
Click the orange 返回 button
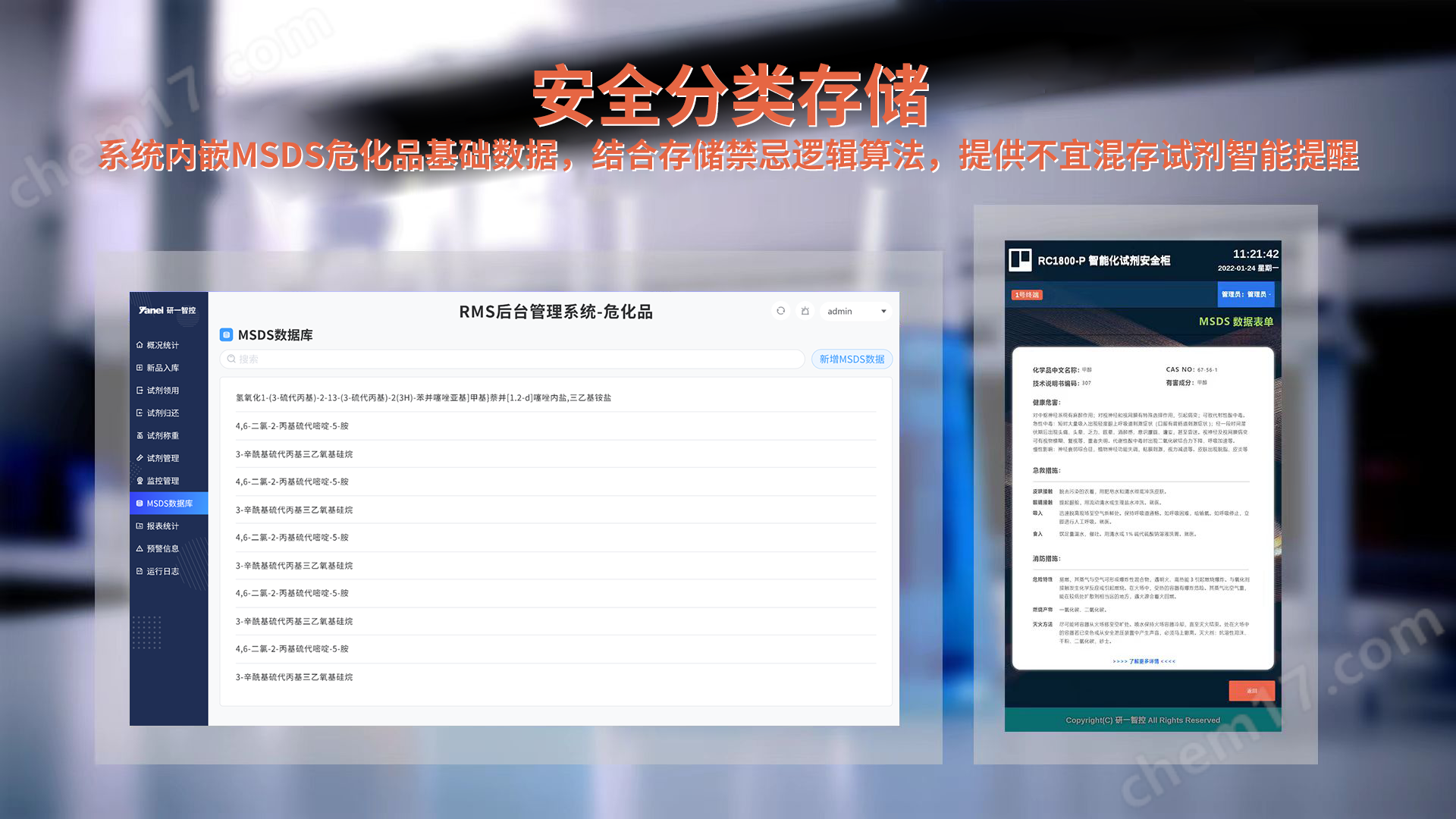1251,691
